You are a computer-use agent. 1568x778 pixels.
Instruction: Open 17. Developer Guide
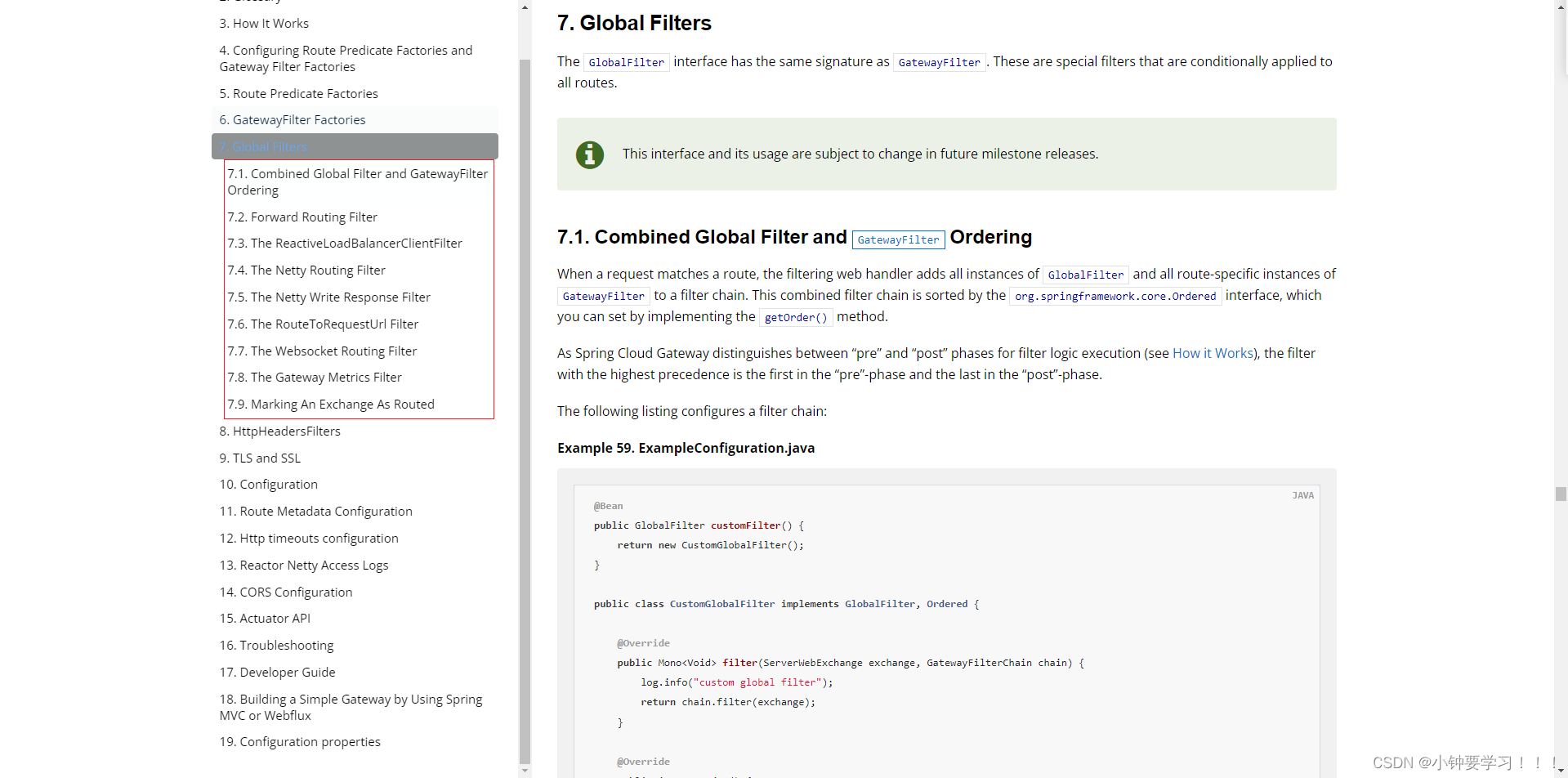click(x=277, y=673)
